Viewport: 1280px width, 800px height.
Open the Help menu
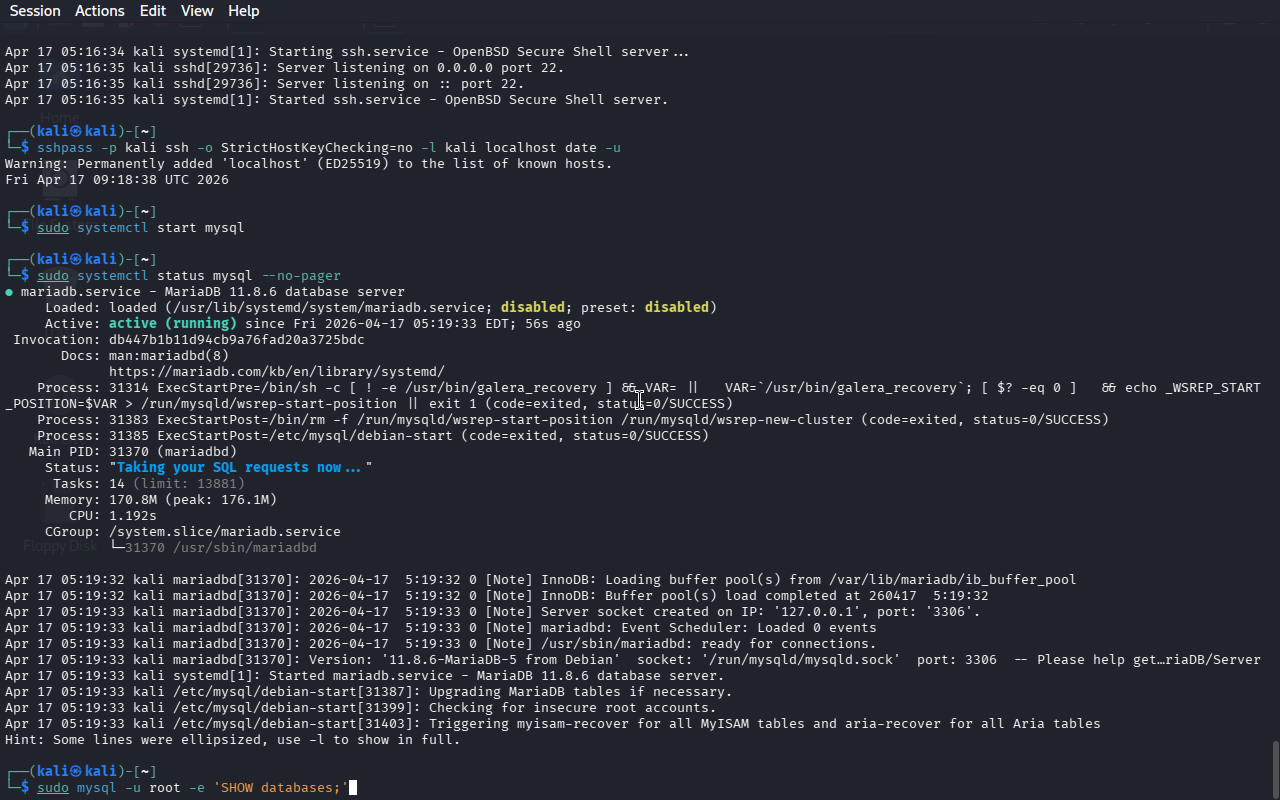click(243, 11)
